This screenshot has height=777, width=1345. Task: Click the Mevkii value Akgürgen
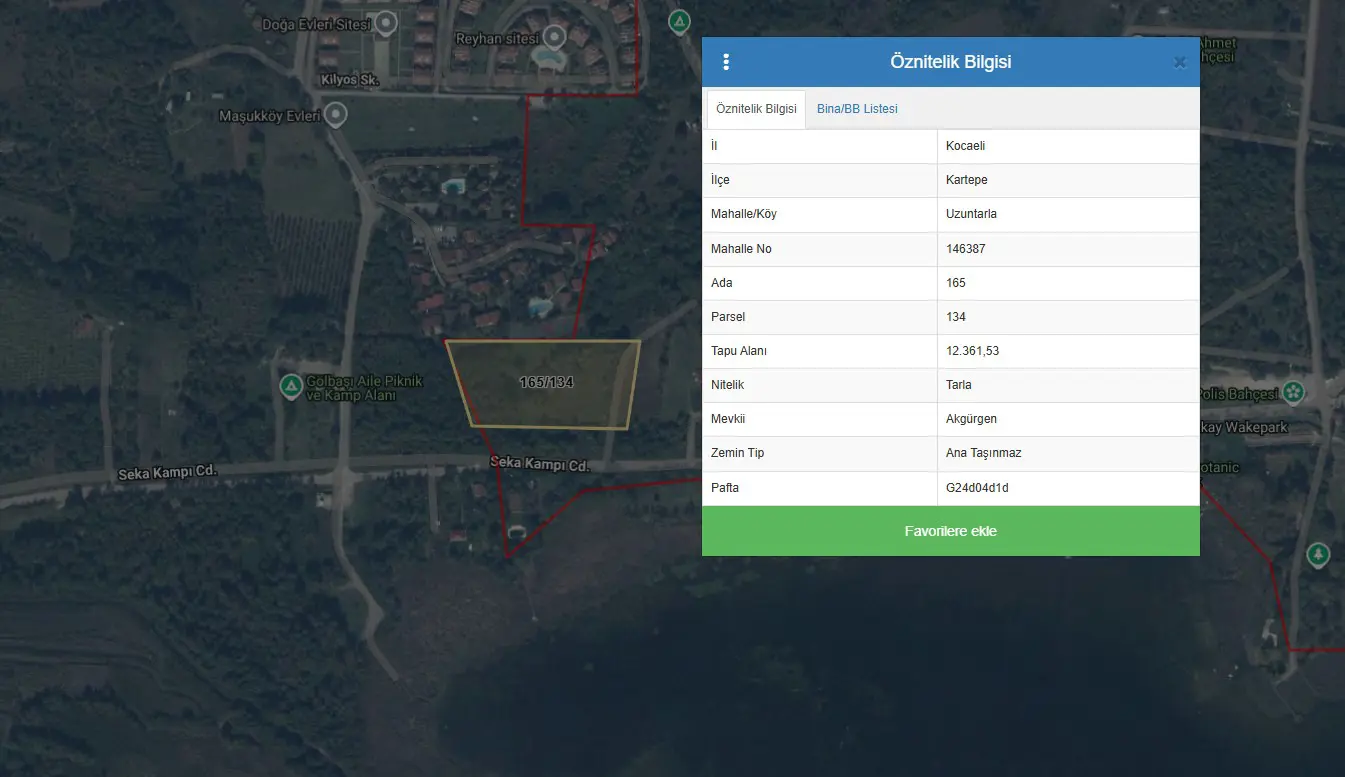click(972, 419)
